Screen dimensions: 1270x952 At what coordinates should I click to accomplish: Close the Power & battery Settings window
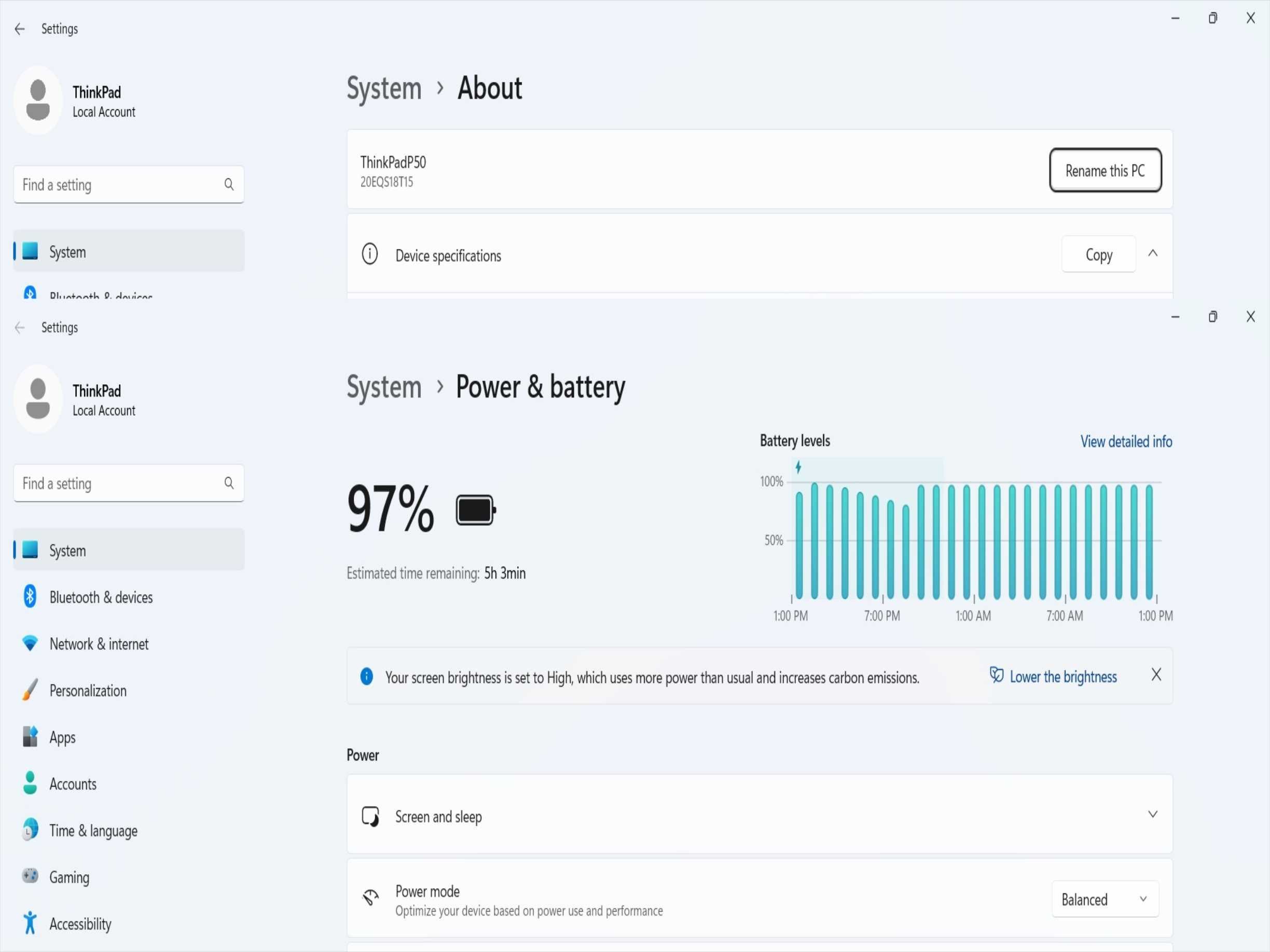(x=1250, y=317)
